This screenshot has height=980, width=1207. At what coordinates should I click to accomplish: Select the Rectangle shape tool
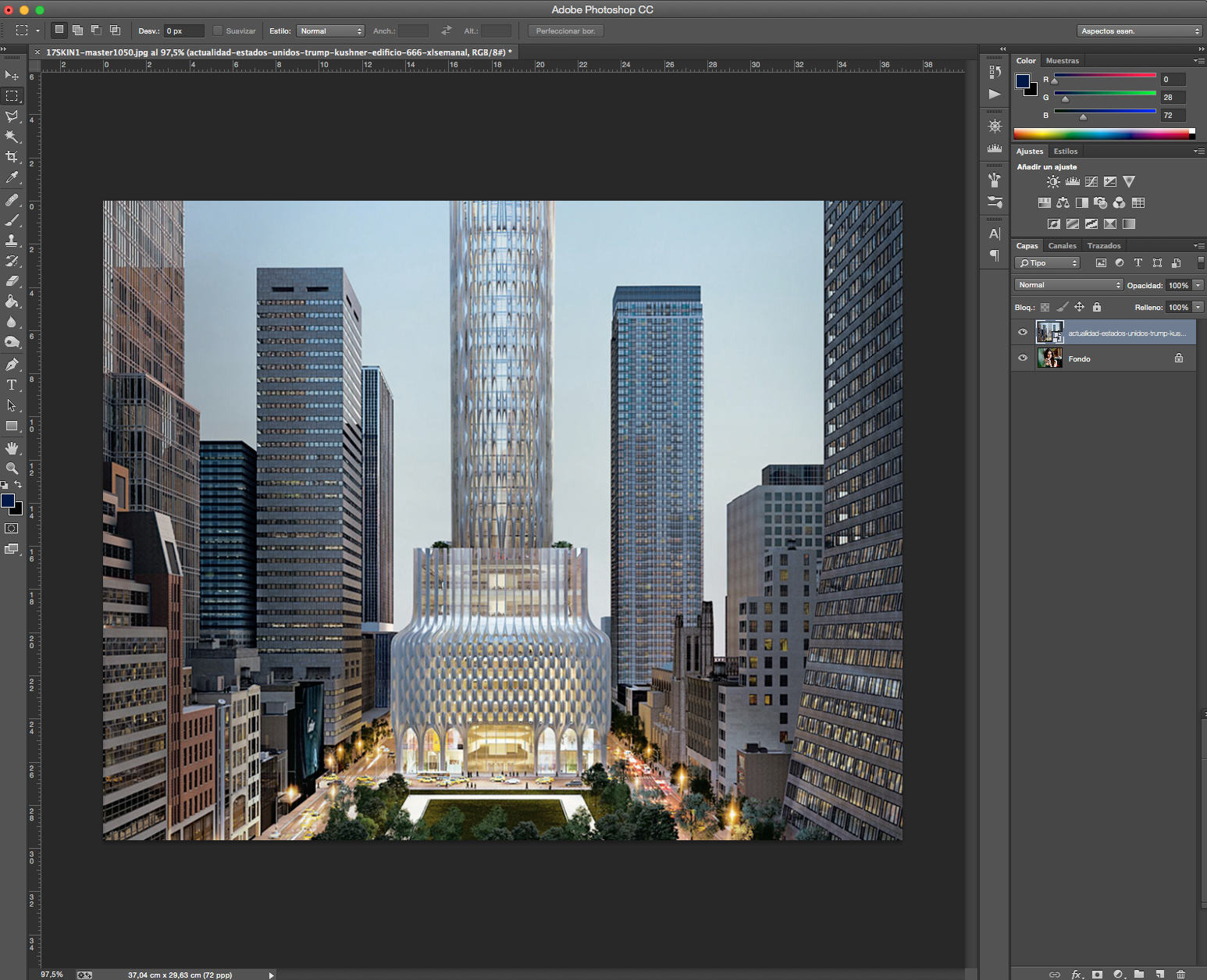(x=12, y=426)
